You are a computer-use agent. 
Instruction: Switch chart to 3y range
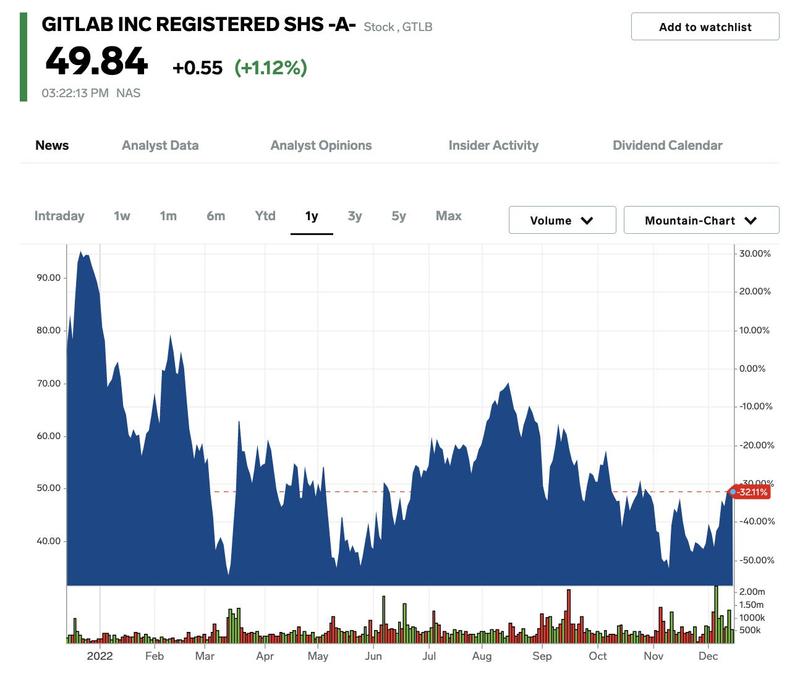355,216
